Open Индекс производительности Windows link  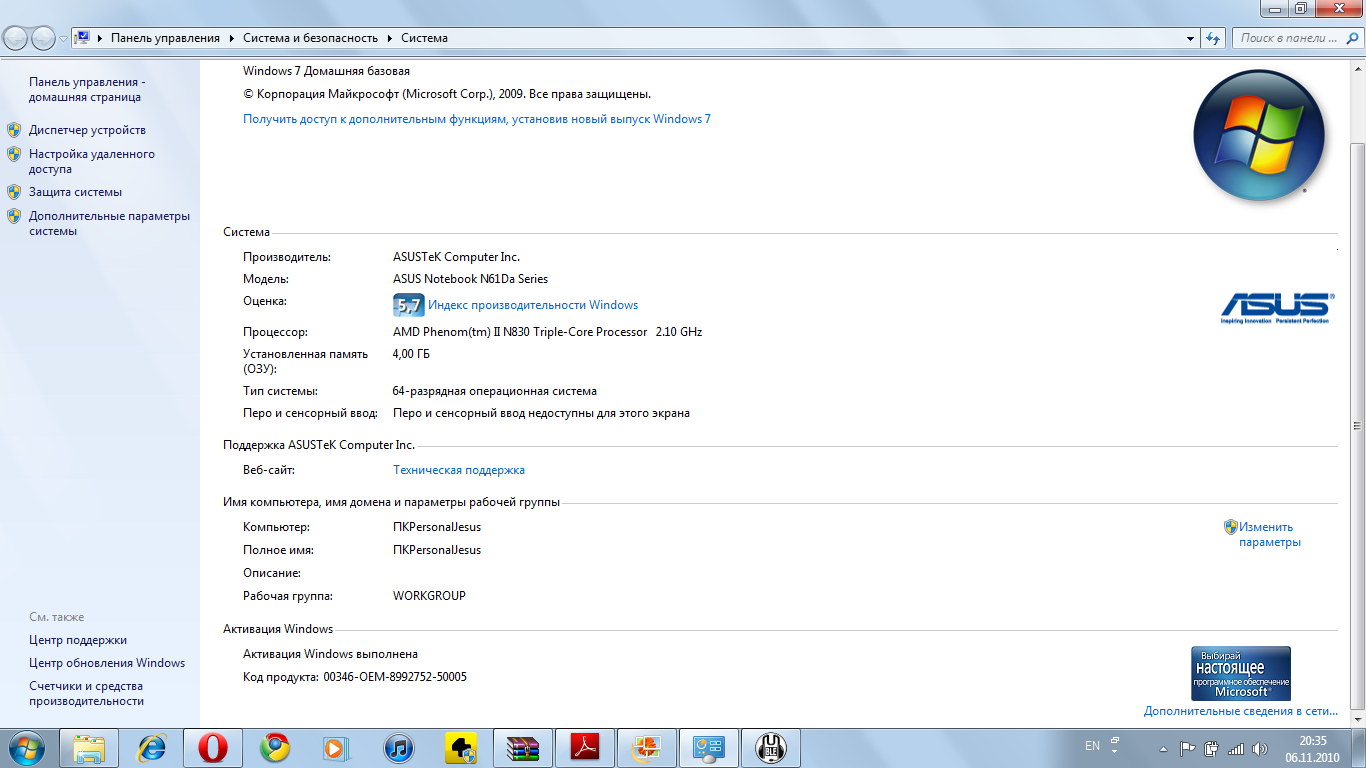point(533,305)
